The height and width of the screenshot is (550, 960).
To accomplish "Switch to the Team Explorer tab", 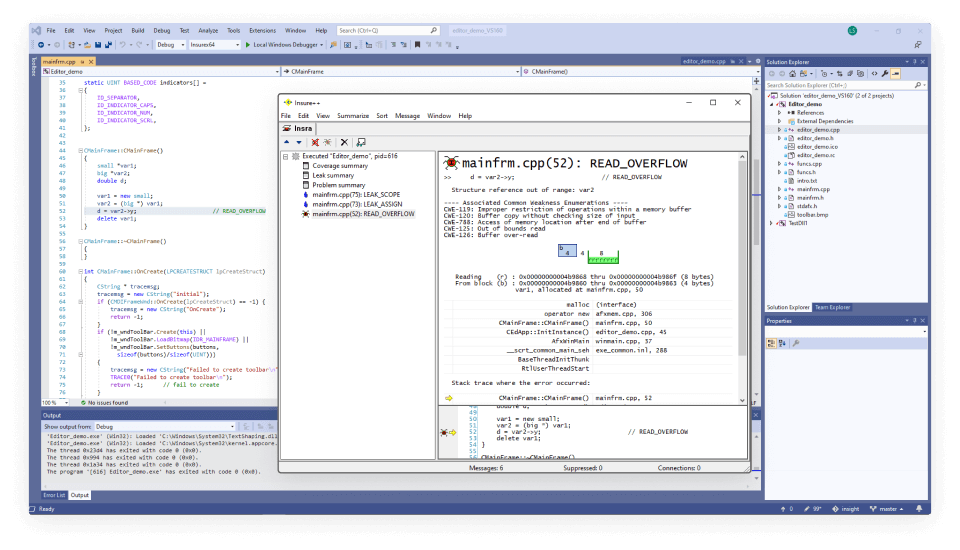I will [832, 307].
